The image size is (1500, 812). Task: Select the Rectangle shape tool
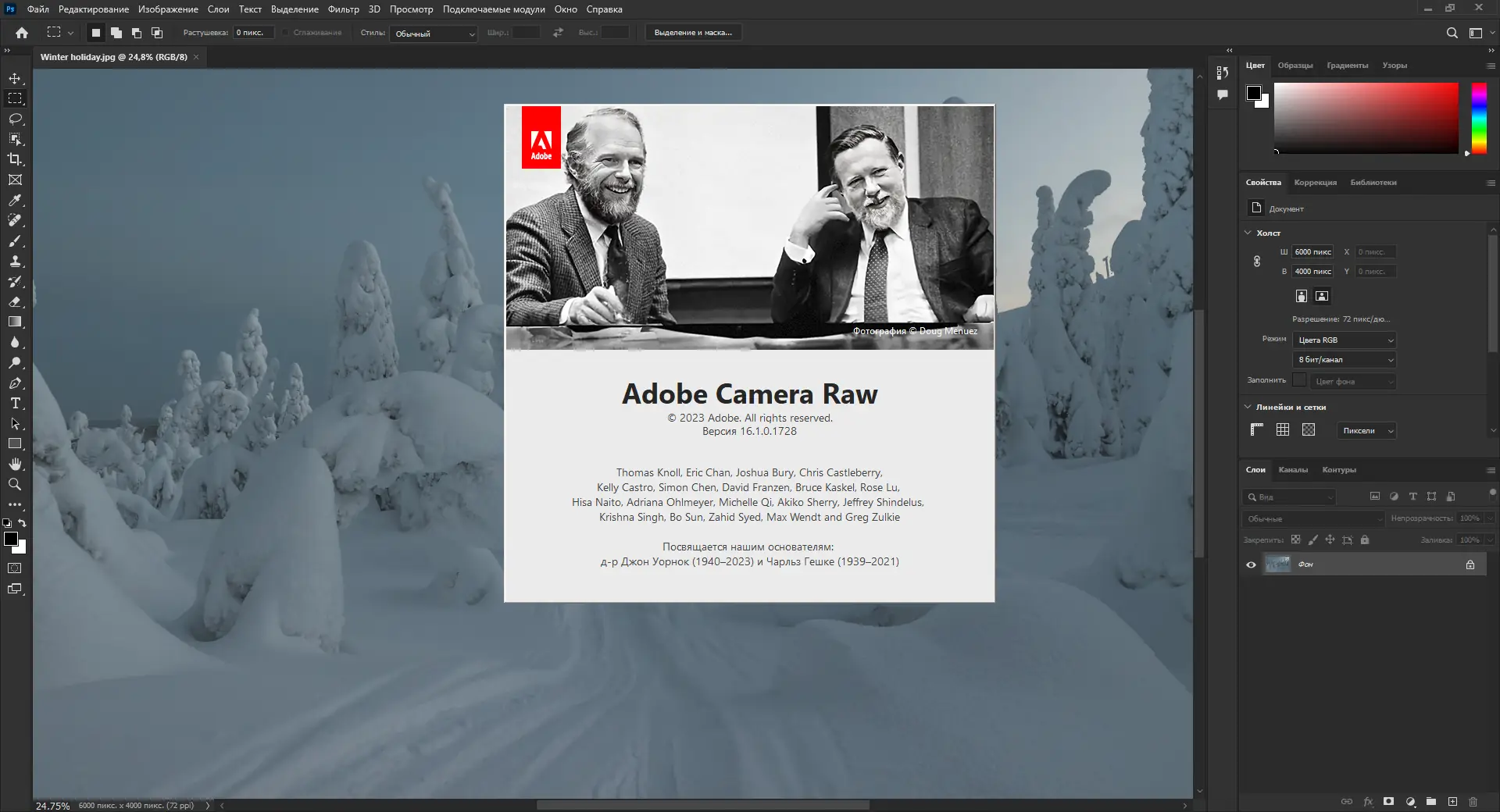click(x=15, y=443)
